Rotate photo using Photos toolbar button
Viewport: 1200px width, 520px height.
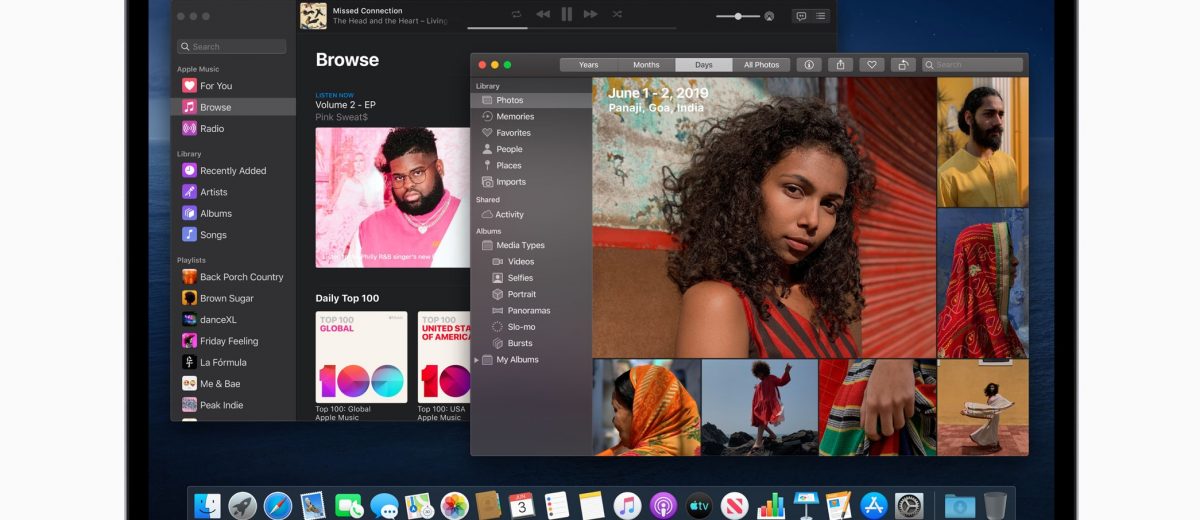903,65
